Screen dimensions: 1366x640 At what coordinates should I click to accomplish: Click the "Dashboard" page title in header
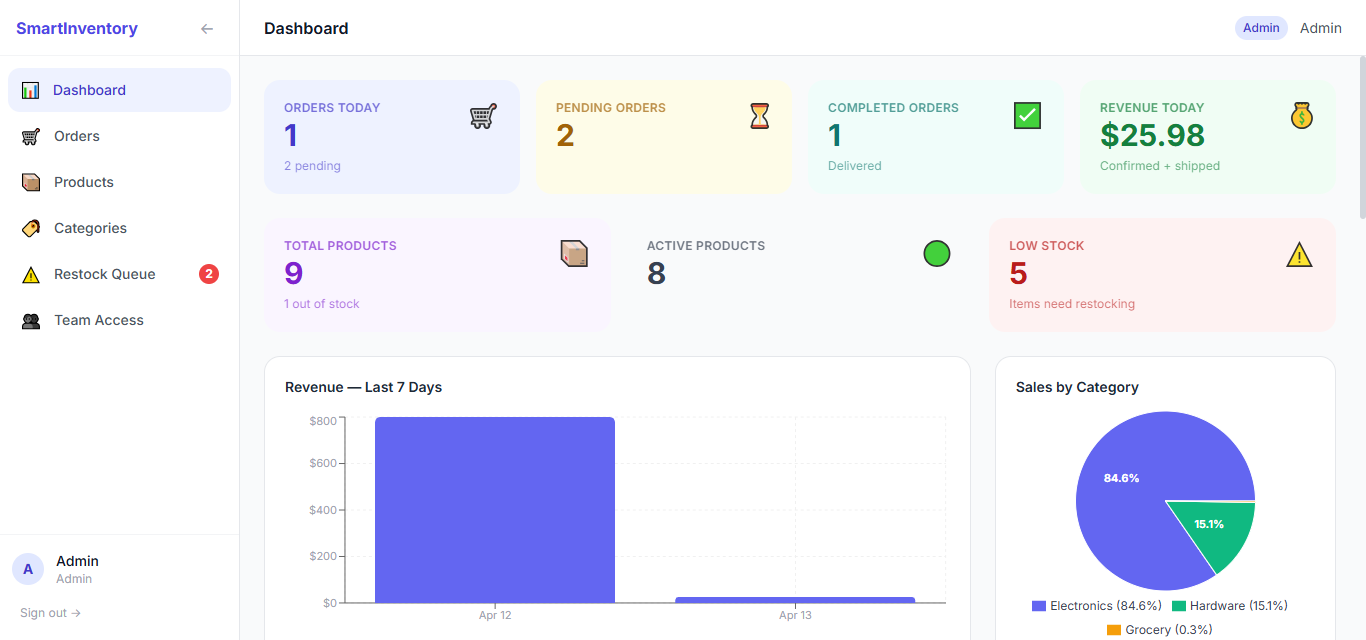(x=306, y=28)
